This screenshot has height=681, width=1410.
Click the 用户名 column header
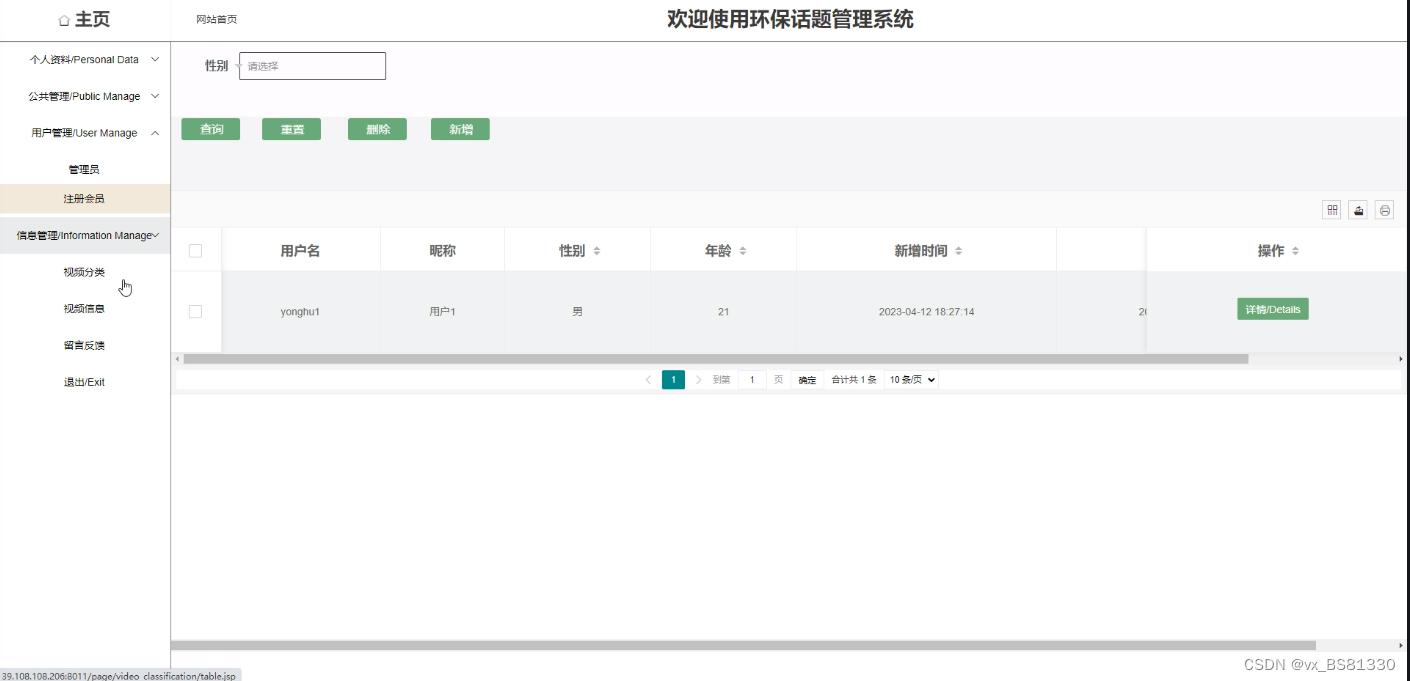[x=300, y=251]
